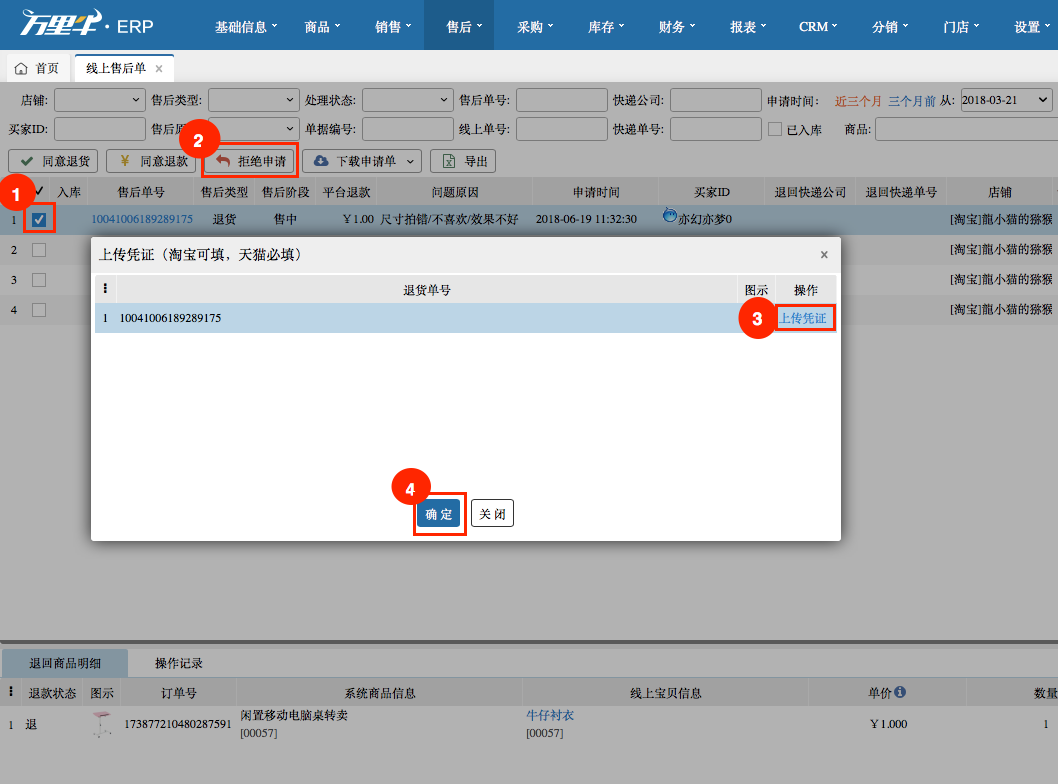Click the yen icon on 同意退款
Viewport: 1058px width, 784px height.
(x=124, y=161)
